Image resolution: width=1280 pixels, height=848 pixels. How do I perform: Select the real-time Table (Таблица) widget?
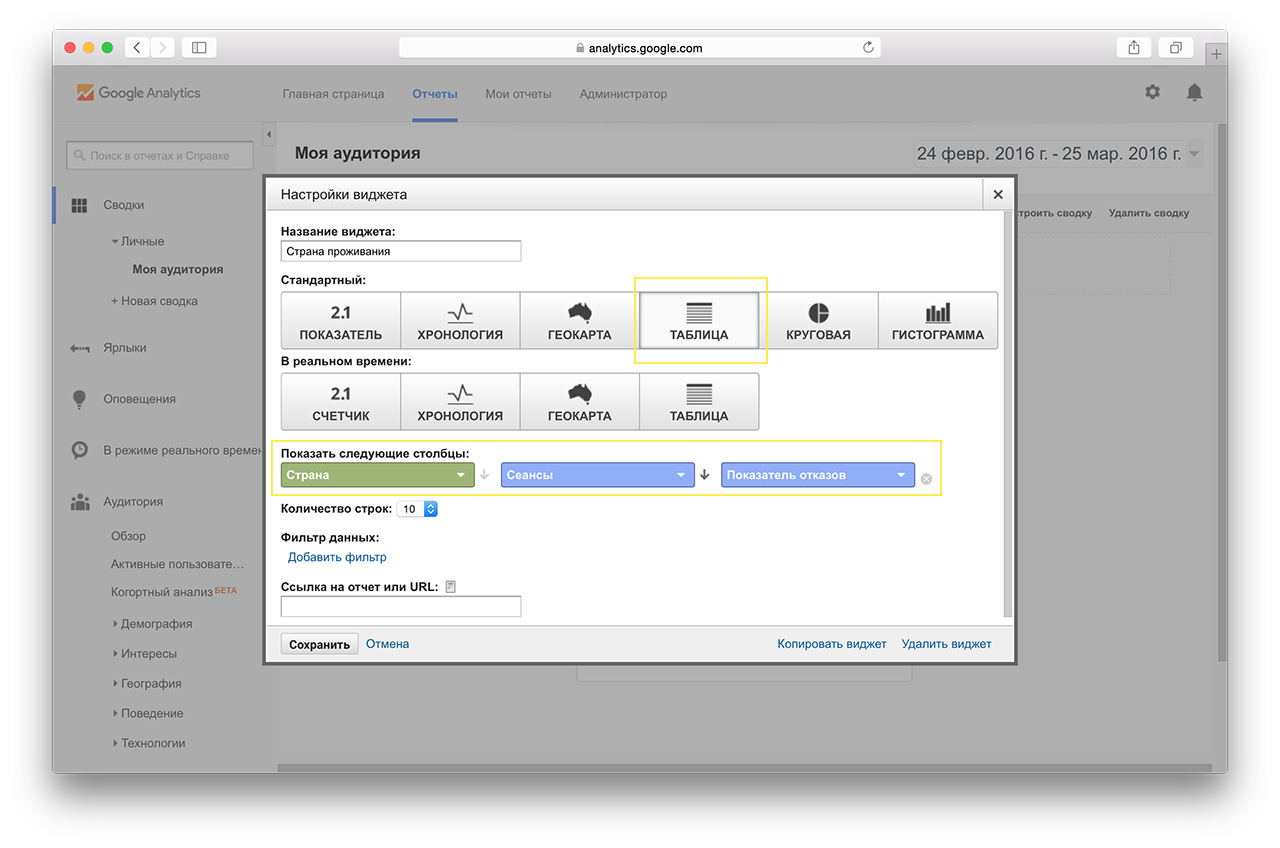coord(699,402)
